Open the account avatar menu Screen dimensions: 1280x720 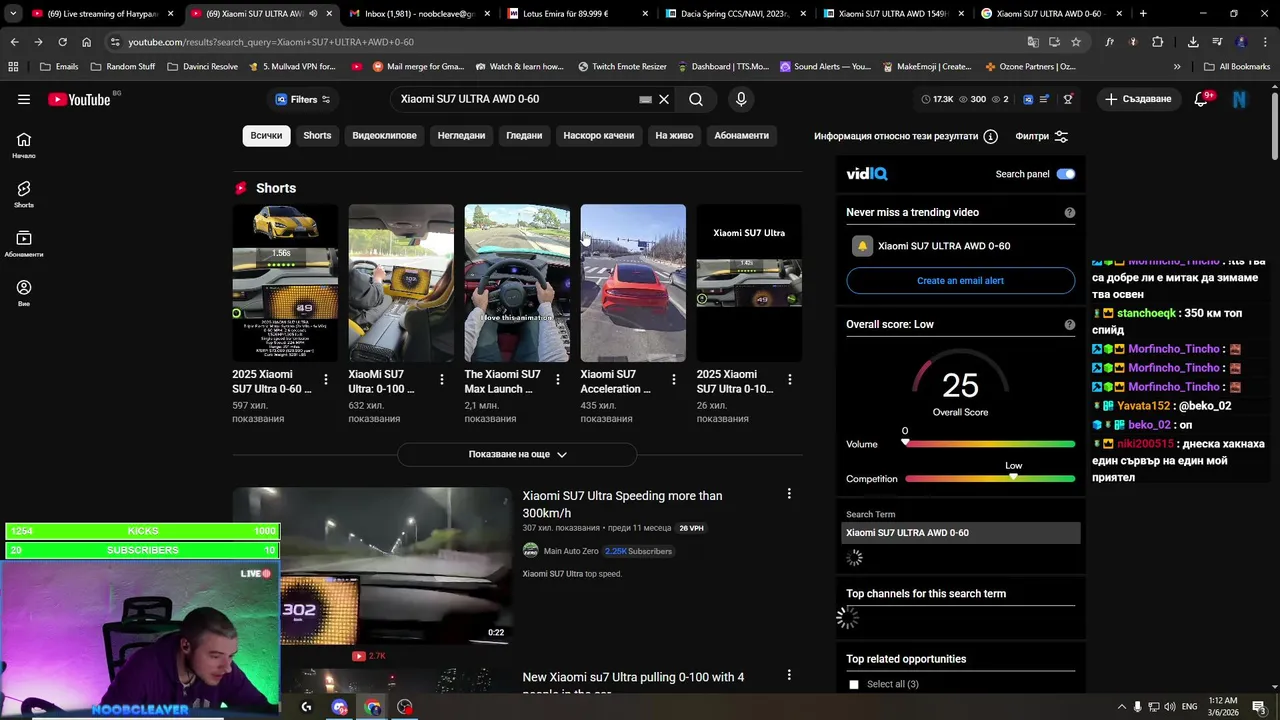tap(1240, 99)
